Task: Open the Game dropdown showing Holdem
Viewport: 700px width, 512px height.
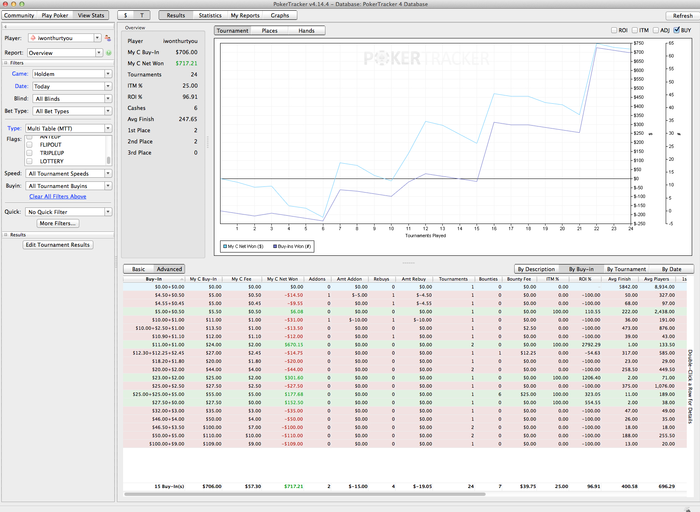Action: click(70, 73)
